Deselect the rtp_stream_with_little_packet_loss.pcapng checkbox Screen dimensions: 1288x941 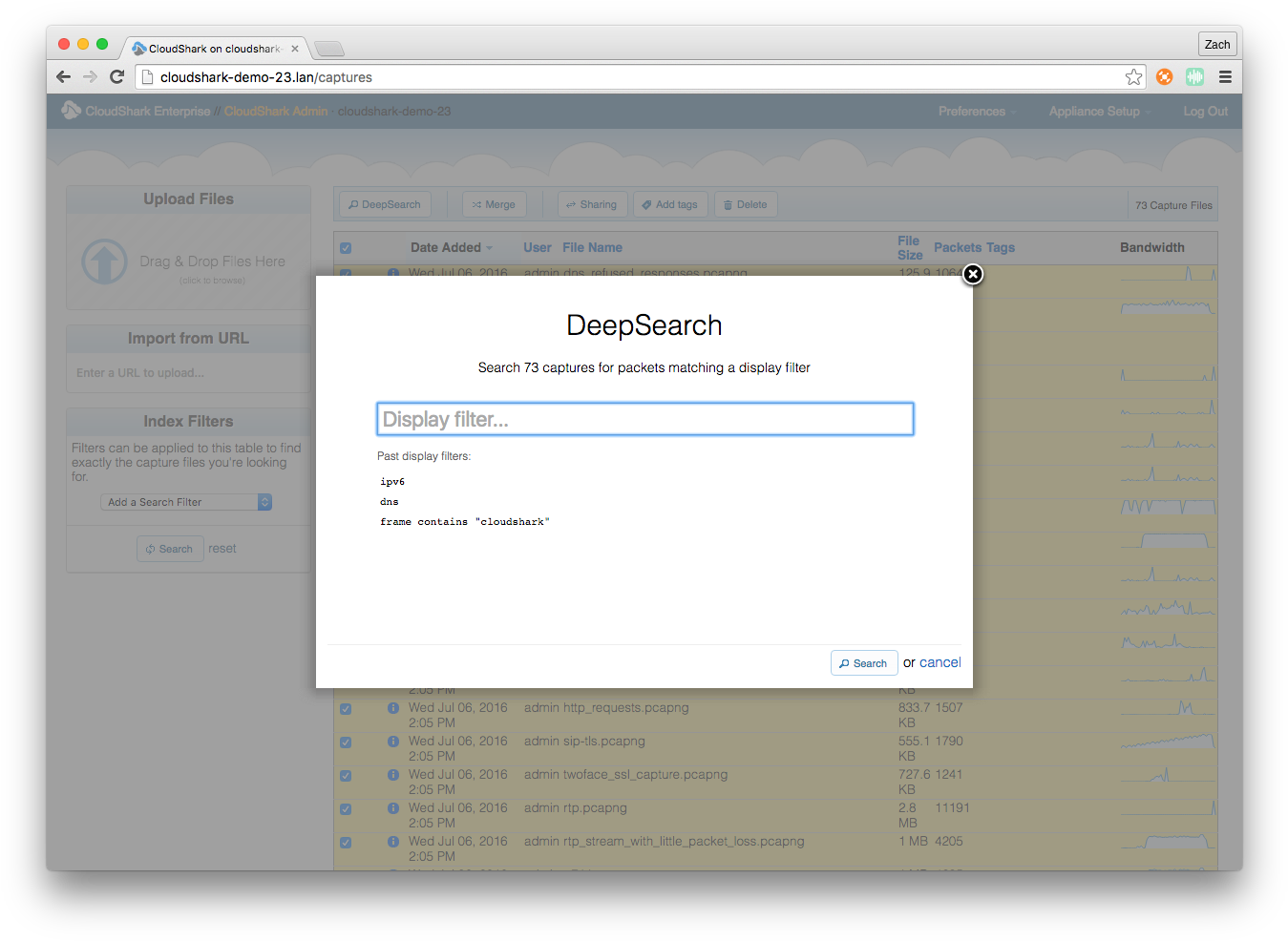point(346,842)
